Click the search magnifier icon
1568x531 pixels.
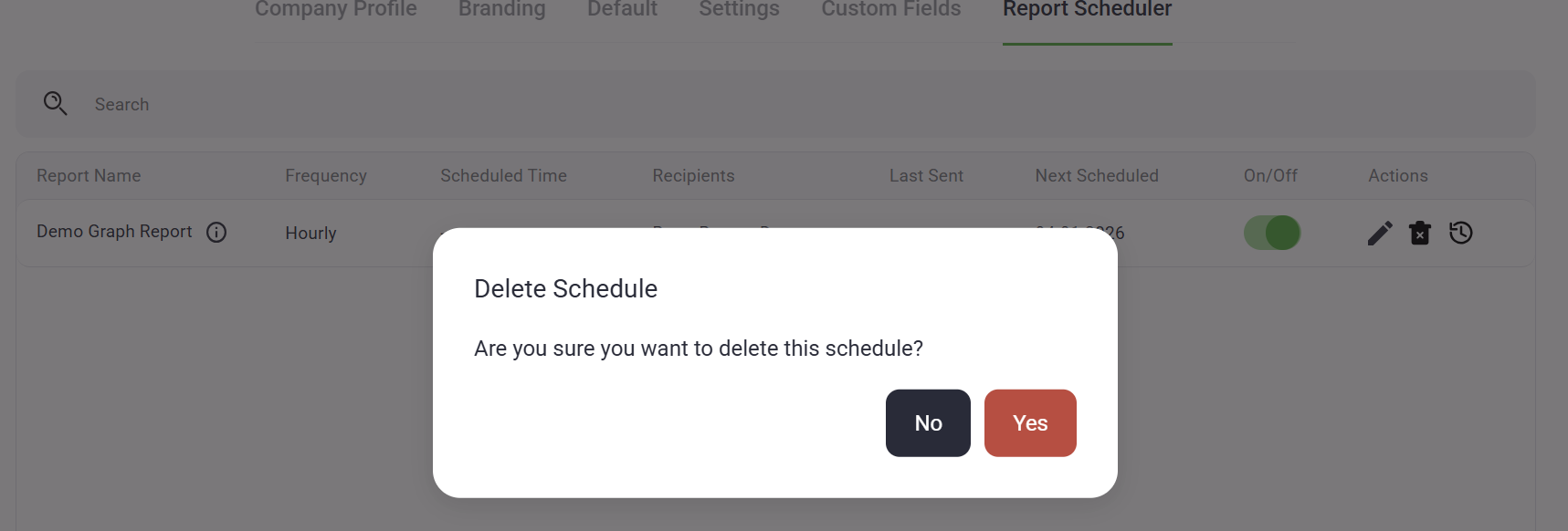pyautogui.click(x=56, y=104)
